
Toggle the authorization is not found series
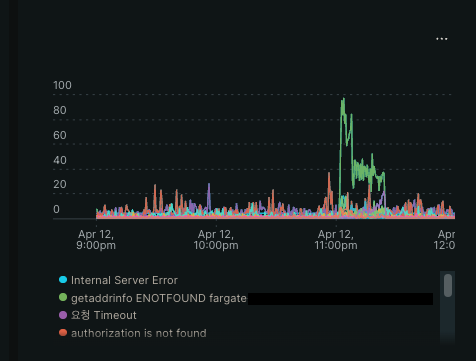(x=133, y=333)
